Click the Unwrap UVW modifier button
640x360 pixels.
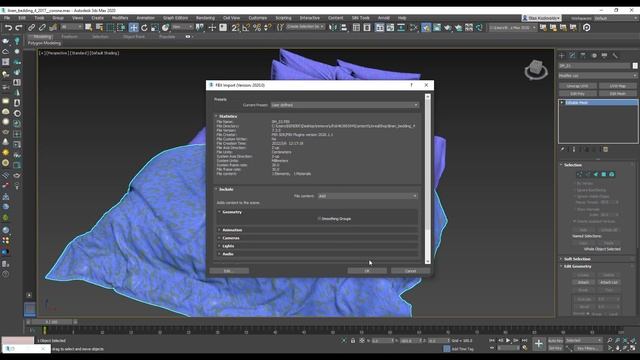tap(578, 86)
